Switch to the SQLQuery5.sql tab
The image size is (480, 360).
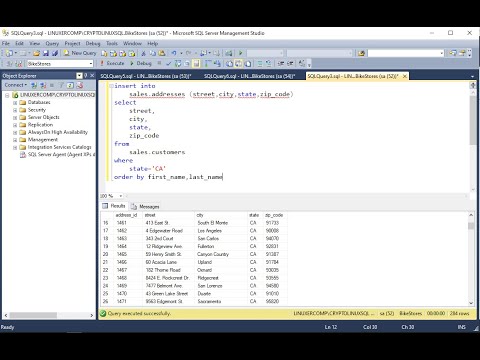pos(146,76)
